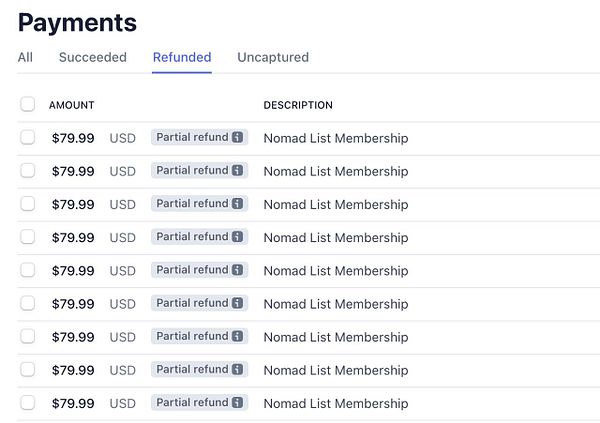Click info icon in sixth row's refund badge

pos(237,303)
